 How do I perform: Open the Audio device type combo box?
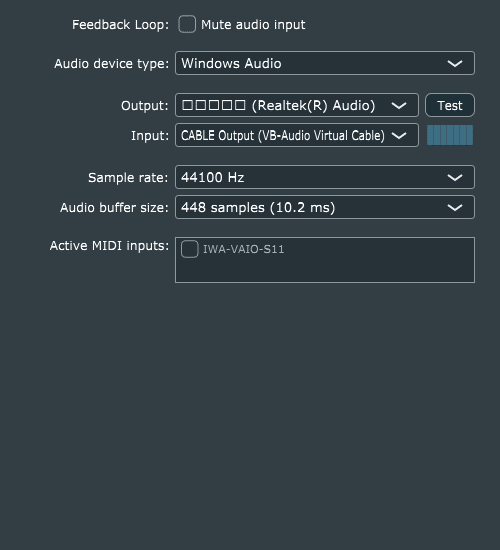click(x=325, y=63)
